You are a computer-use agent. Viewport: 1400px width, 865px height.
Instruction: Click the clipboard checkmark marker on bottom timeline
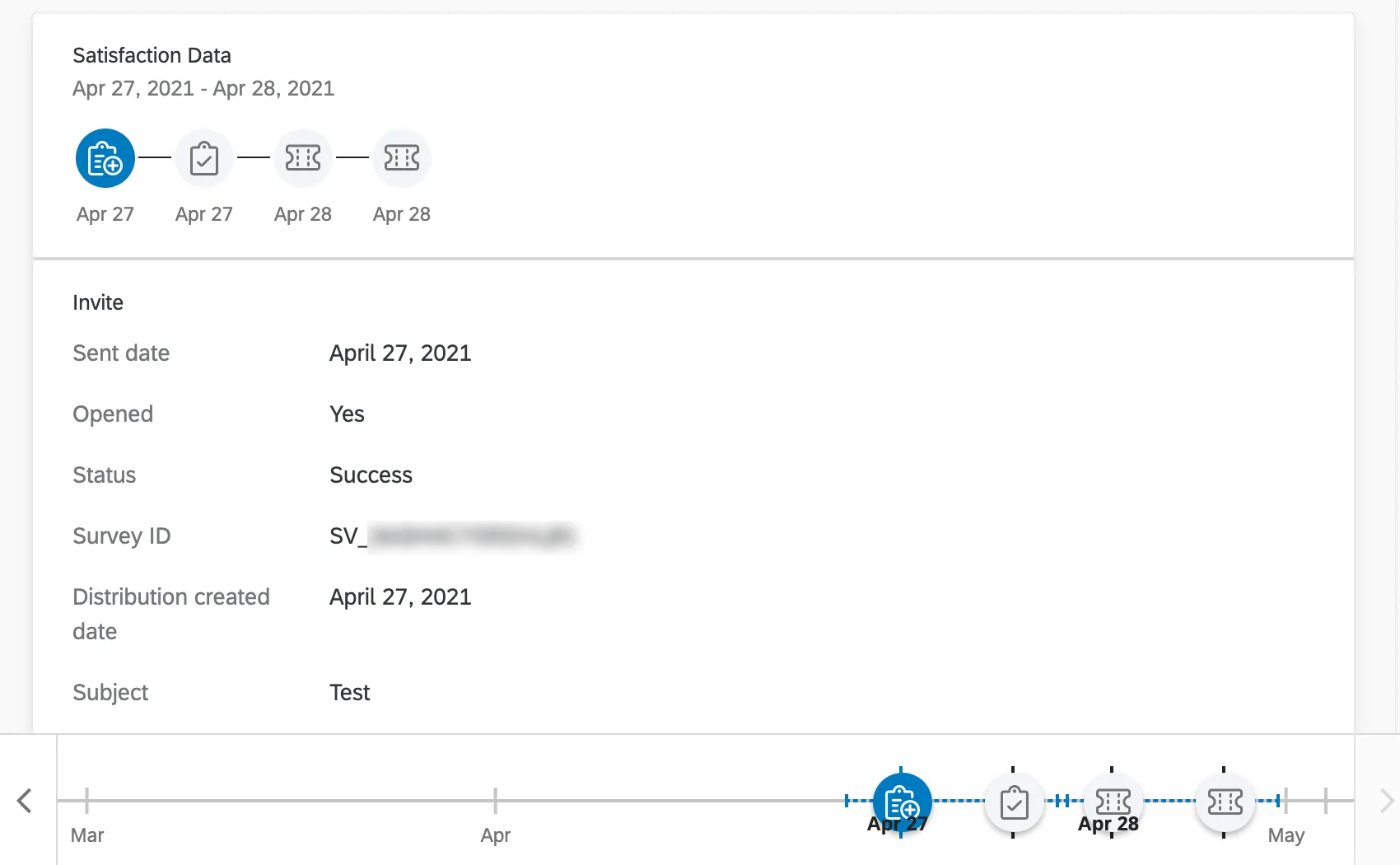1014,802
